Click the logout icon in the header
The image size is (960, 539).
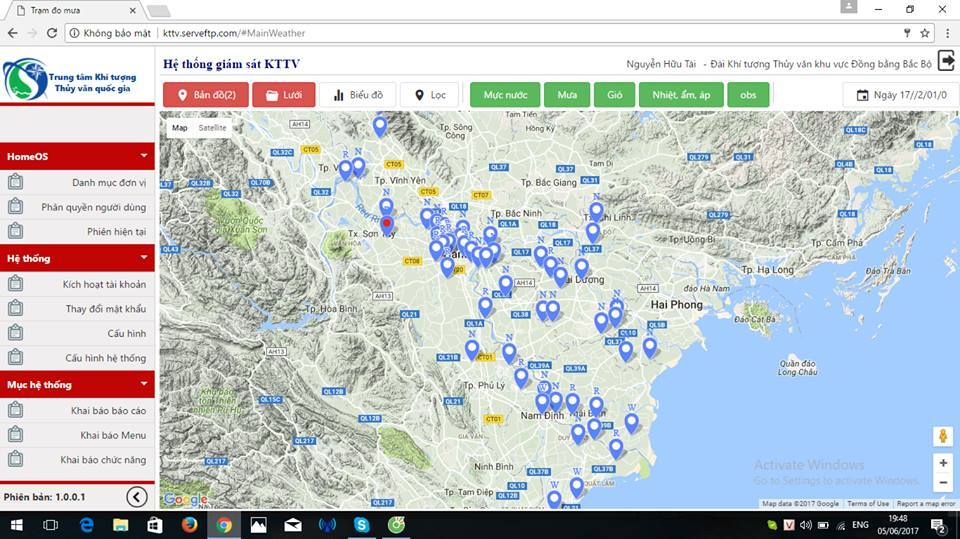point(946,62)
